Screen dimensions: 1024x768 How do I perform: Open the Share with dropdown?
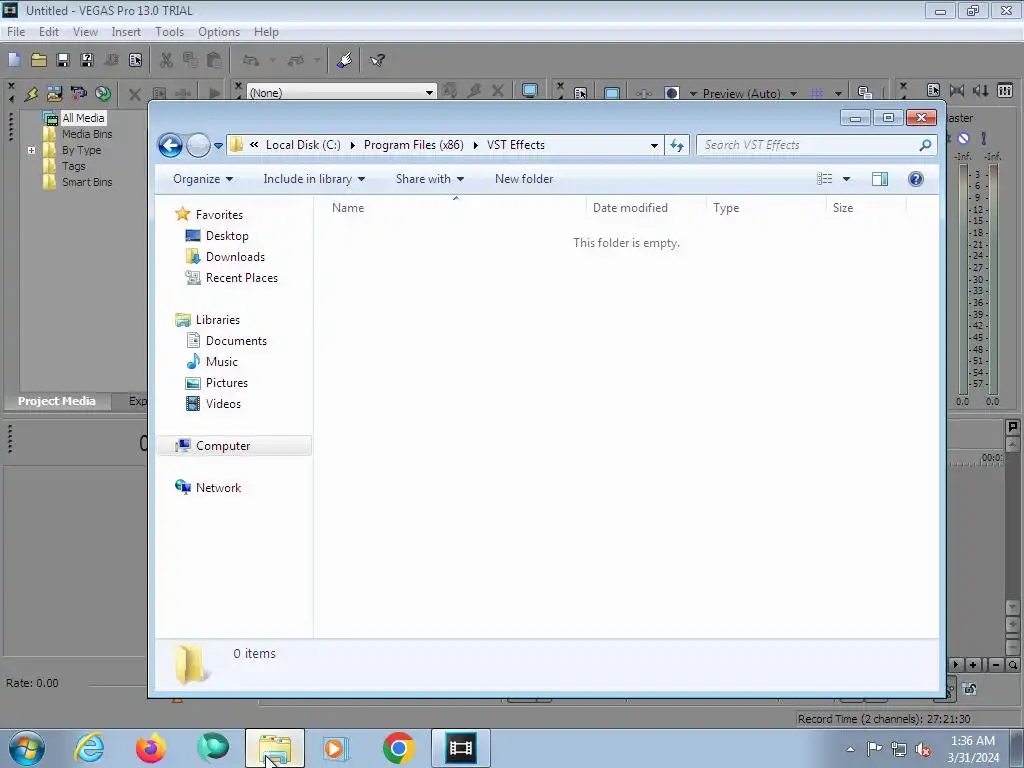(x=430, y=179)
